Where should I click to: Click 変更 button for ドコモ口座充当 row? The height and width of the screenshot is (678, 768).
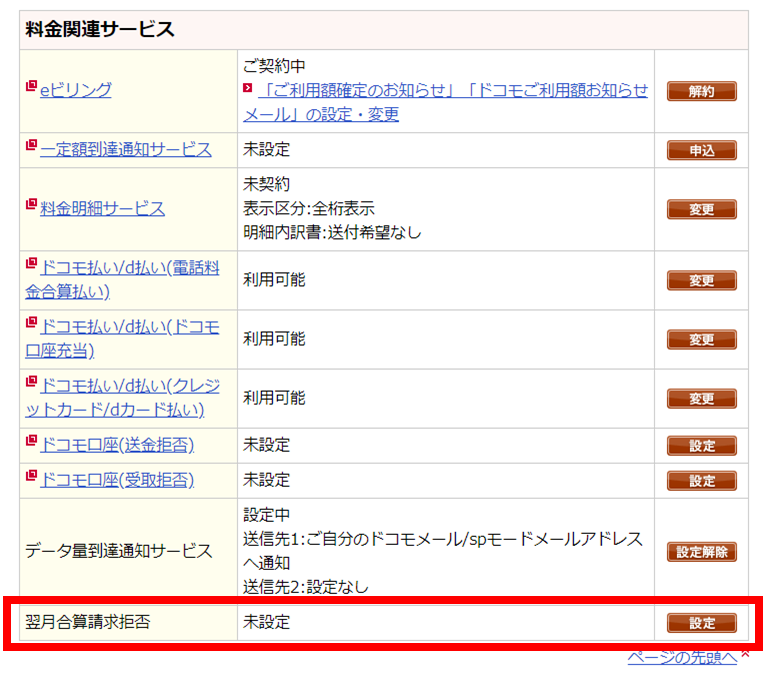point(701,339)
